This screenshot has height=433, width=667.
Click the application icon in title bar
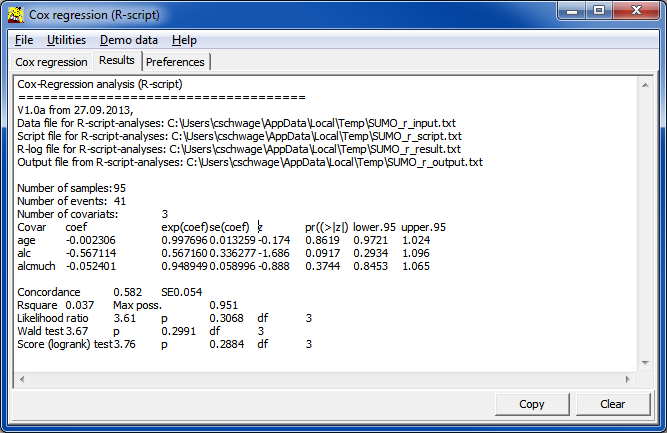pyautogui.click(x=16, y=15)
